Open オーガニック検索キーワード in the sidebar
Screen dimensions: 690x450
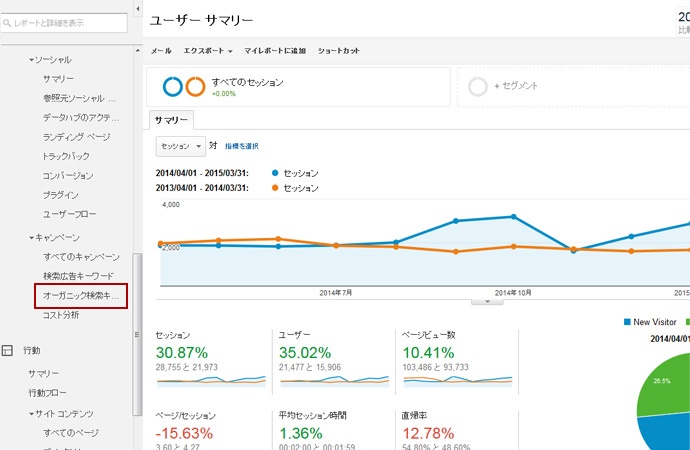[80, 296]
